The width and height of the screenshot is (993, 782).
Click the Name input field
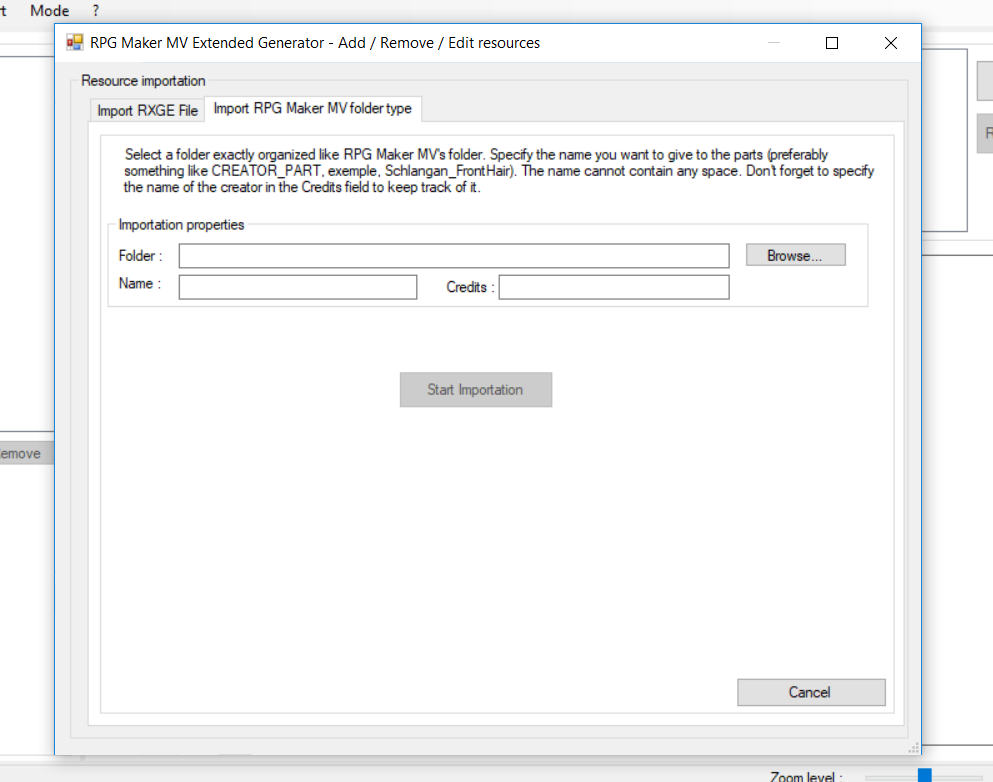(298, 287)
